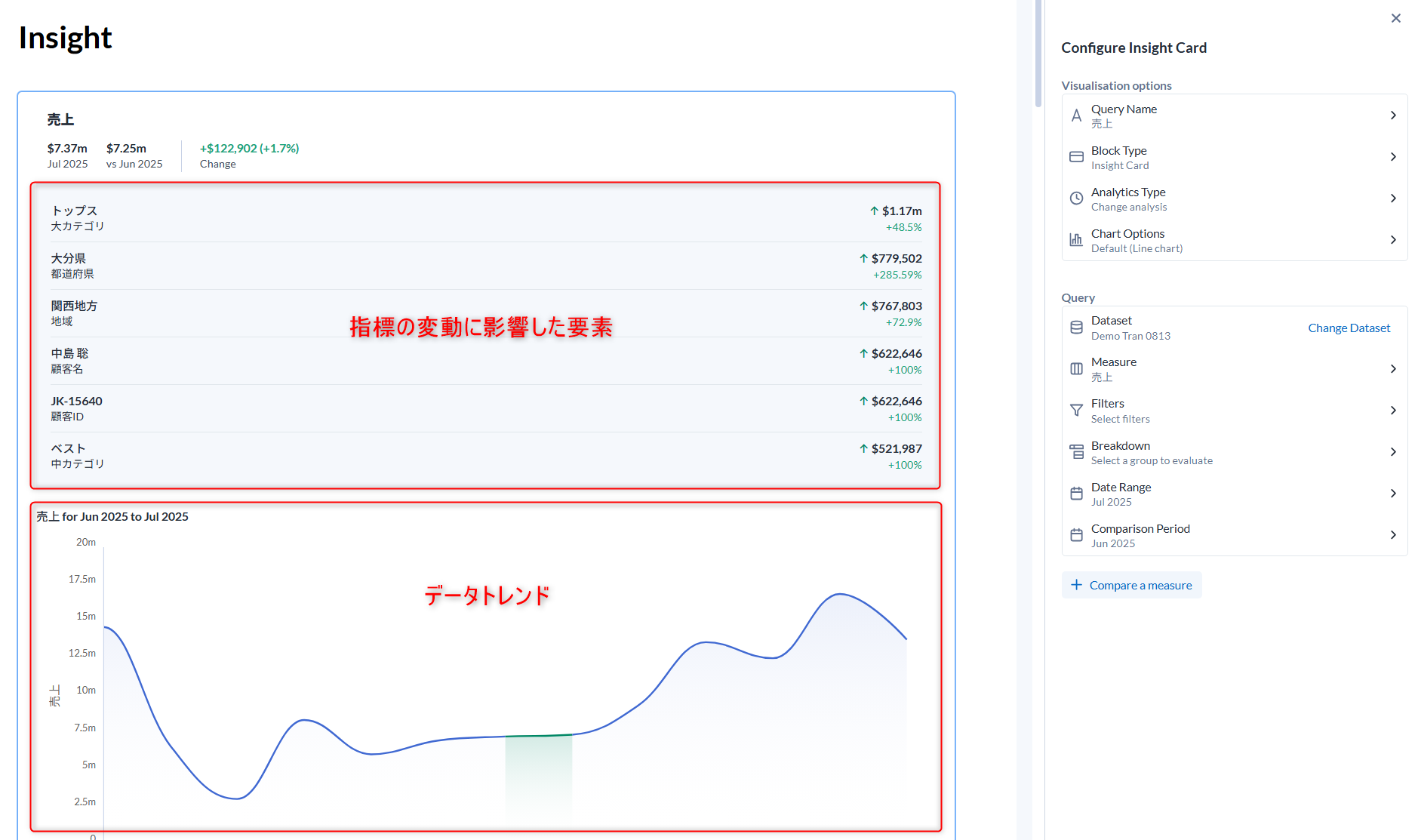Screen dimensions: 1418x840
Task: Close the Configure Insight Card panel
Action: [x=1395, y=18]
